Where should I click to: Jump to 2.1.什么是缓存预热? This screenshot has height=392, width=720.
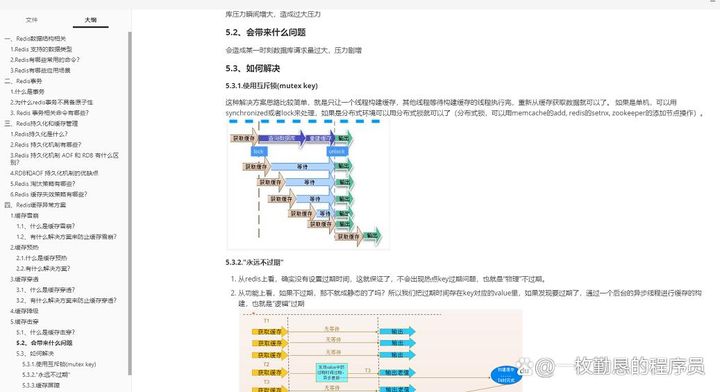pyautogui.click(x=42, y=258)
